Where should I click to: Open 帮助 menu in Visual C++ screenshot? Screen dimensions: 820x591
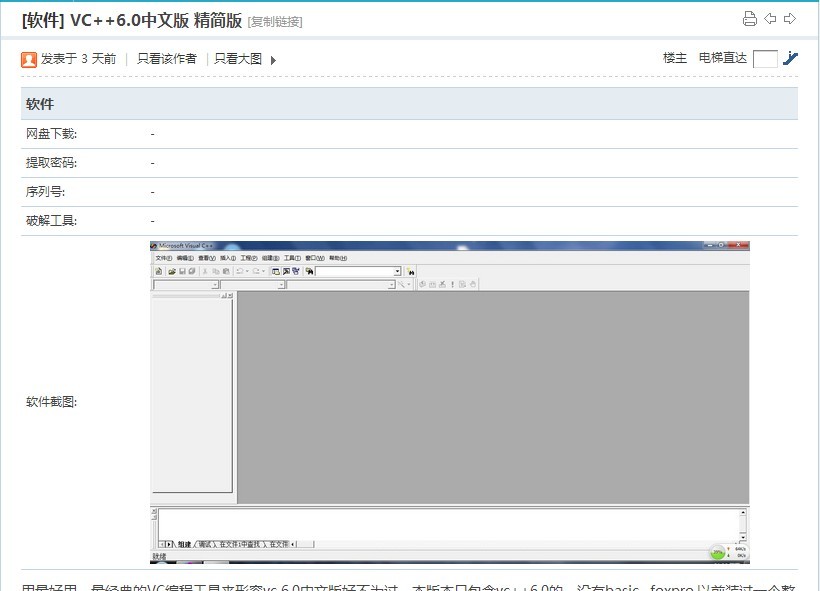pyautogui.click(x=338, y=258)
